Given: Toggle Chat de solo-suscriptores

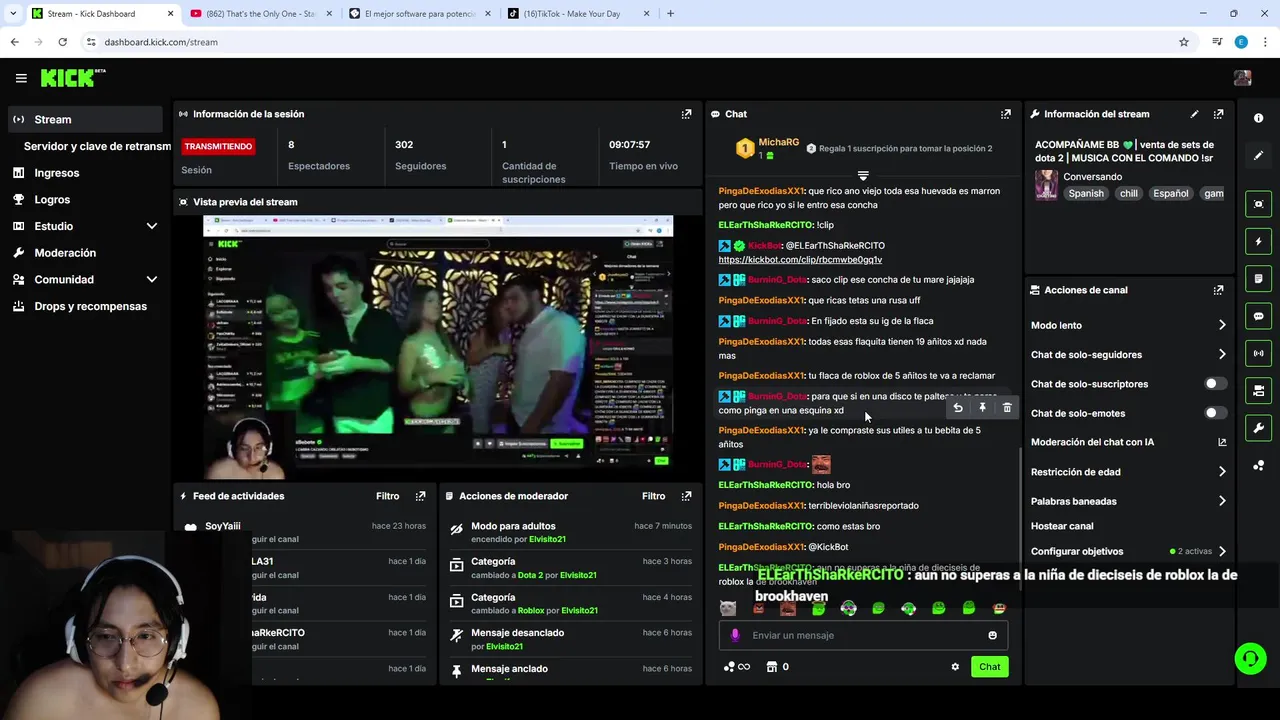Looking at the screenshot, I should click(x=1214, y=384).
